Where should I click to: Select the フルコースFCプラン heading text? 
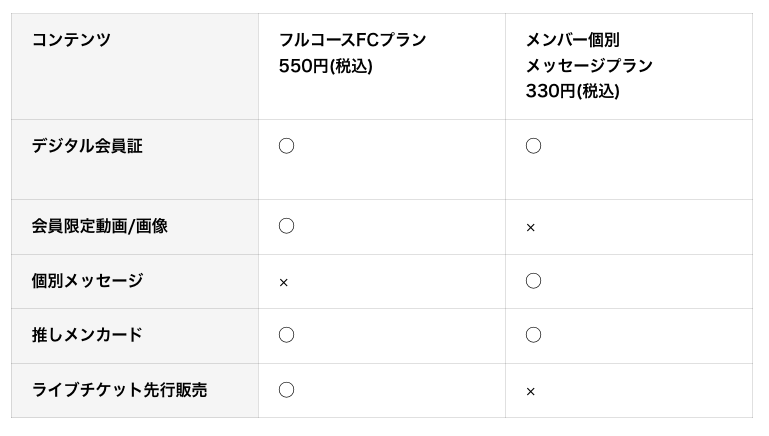pyautogui.click(x=353, y=40)
